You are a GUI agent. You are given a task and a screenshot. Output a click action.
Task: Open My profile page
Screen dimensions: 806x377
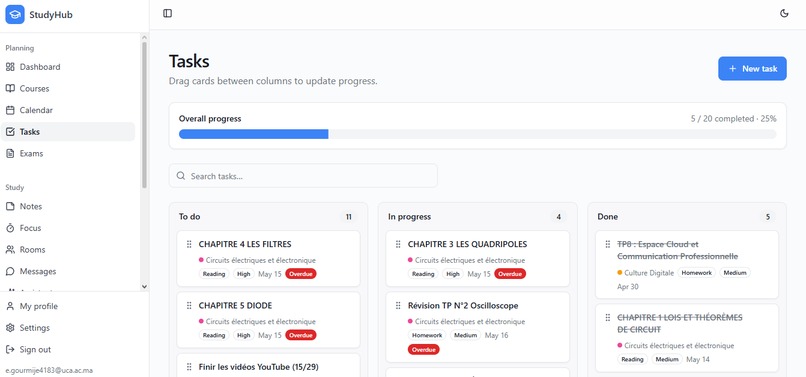68,306
